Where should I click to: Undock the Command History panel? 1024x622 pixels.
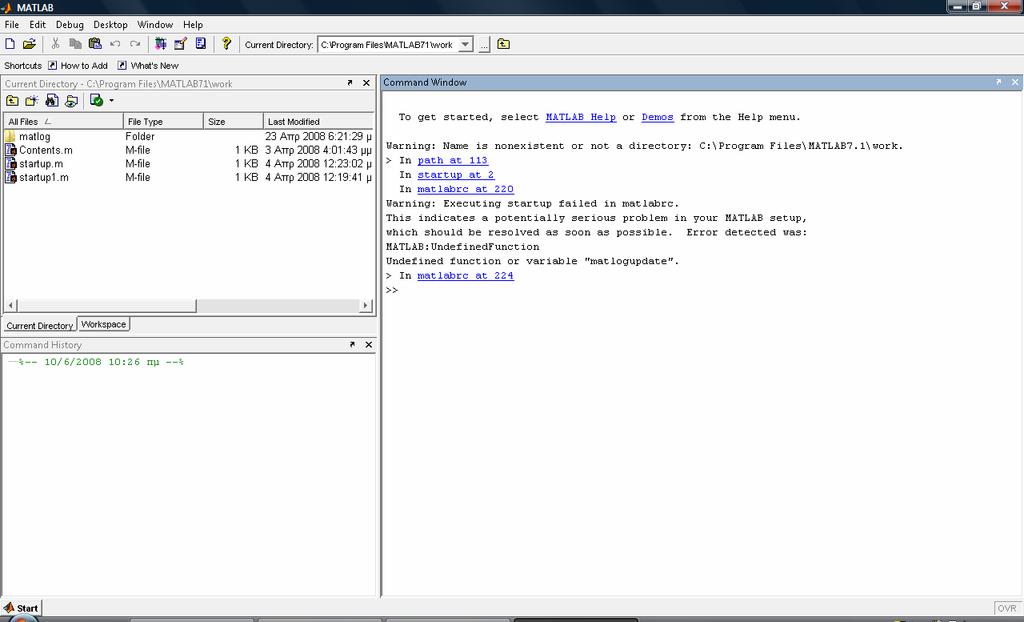(353, 344)
